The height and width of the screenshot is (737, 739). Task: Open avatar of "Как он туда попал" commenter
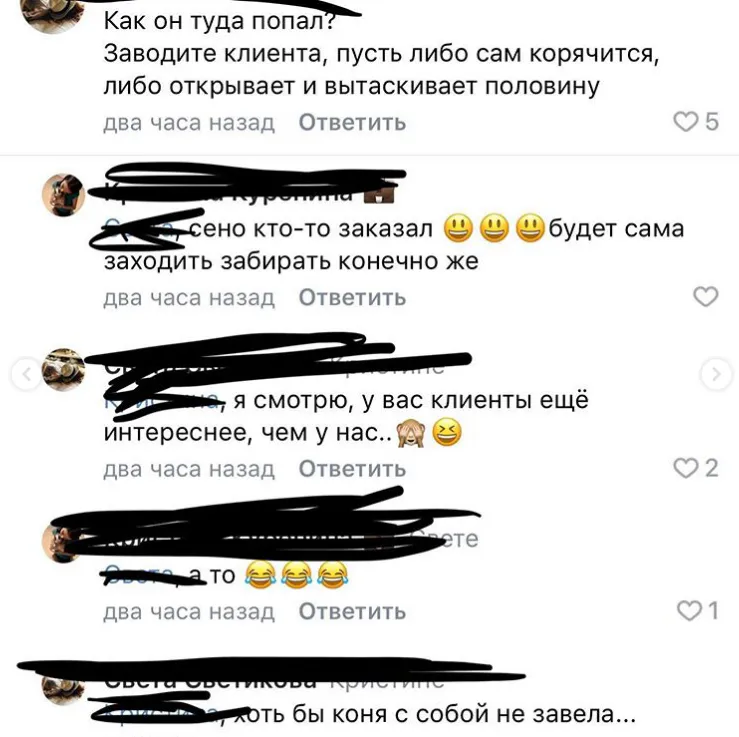click(53, 14)
